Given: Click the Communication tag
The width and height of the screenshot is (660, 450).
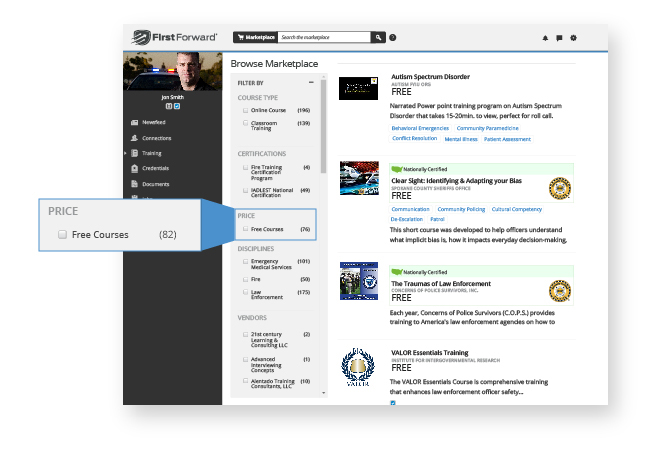Looking at the screenshot, I should pos(410,209).
